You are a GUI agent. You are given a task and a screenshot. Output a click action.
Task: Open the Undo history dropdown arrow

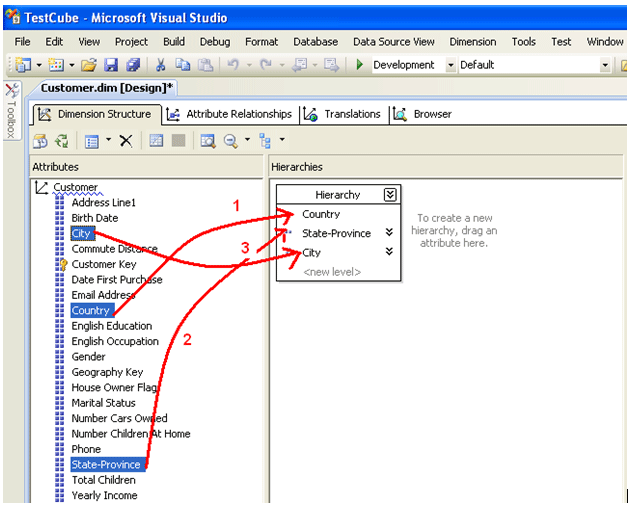pos(249,65)
